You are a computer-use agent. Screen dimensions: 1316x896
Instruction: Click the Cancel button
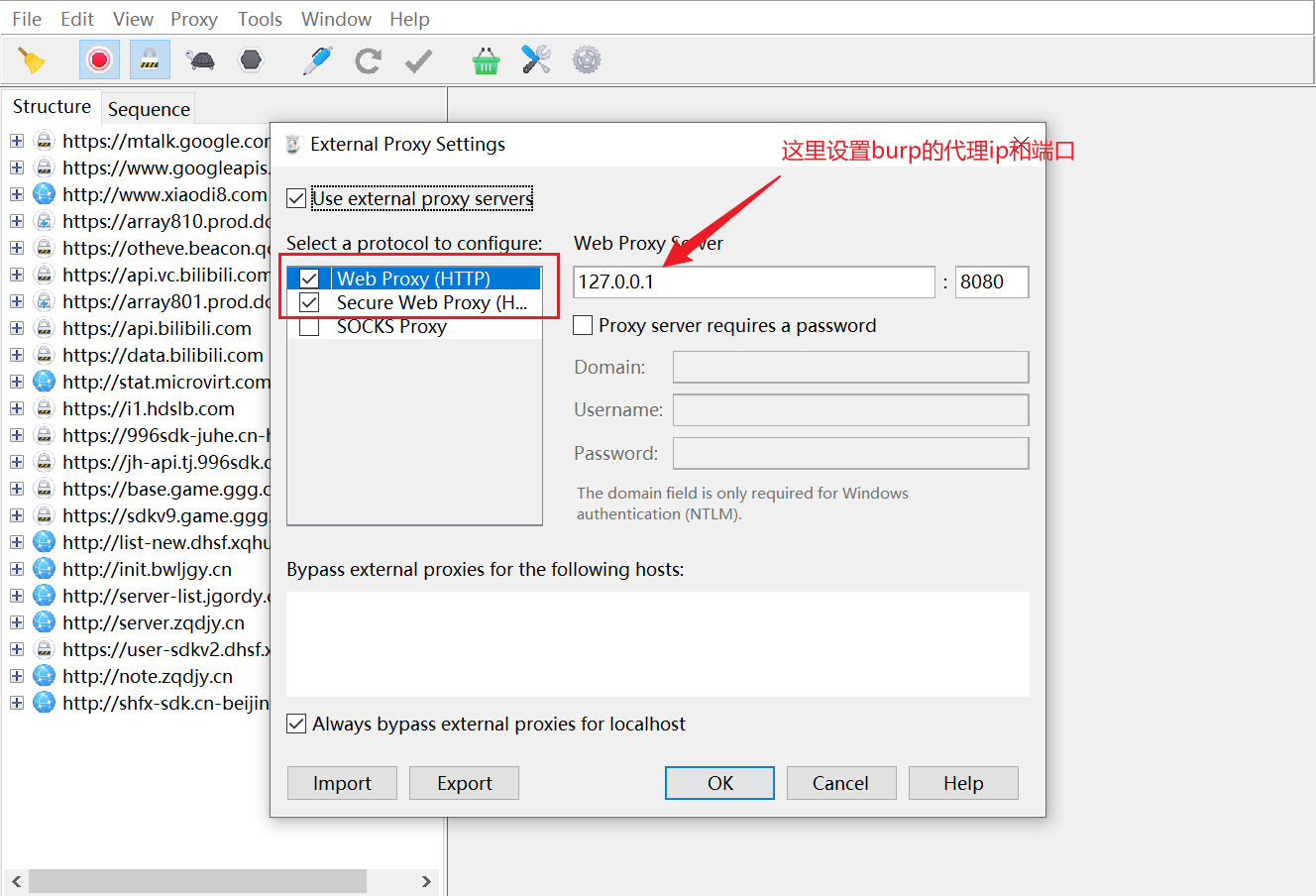coord(840,783)
